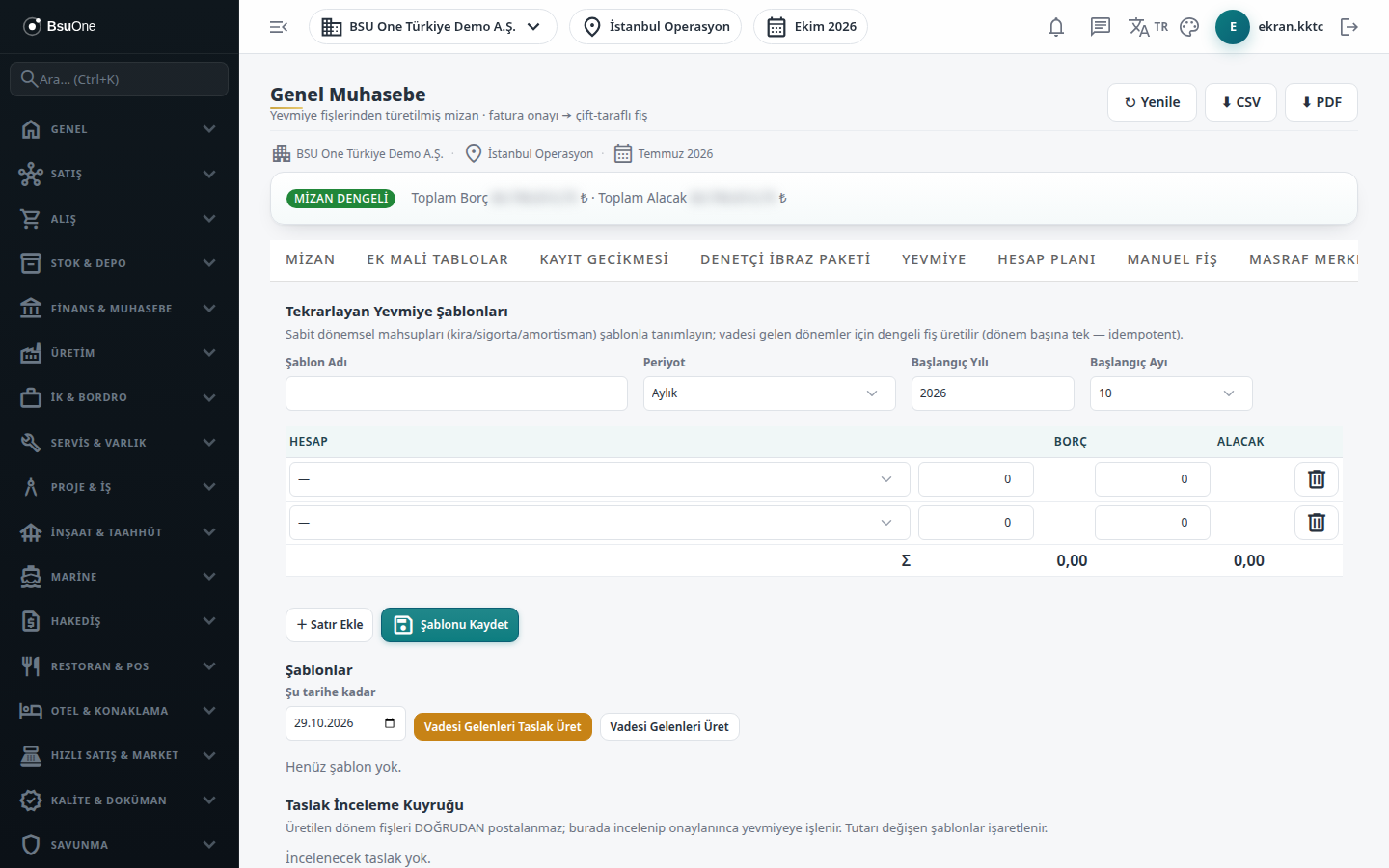Open the Başlangıç Ayı dropdown
1389x868 pixels.
(1171, 393)
